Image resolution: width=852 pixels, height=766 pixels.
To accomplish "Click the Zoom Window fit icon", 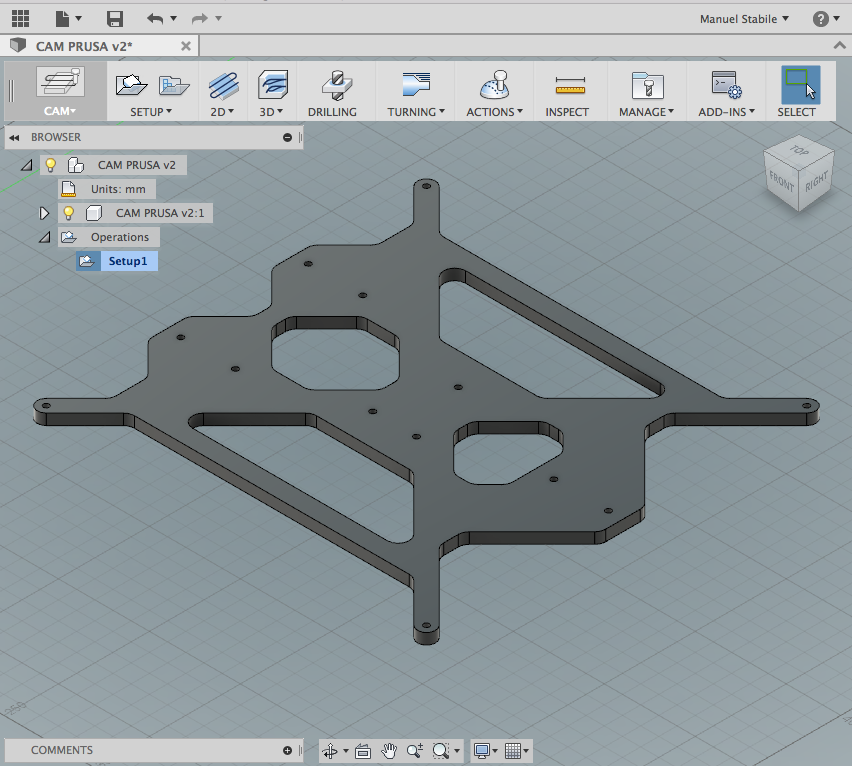I will pyautogui.click(x=441, y=751).
